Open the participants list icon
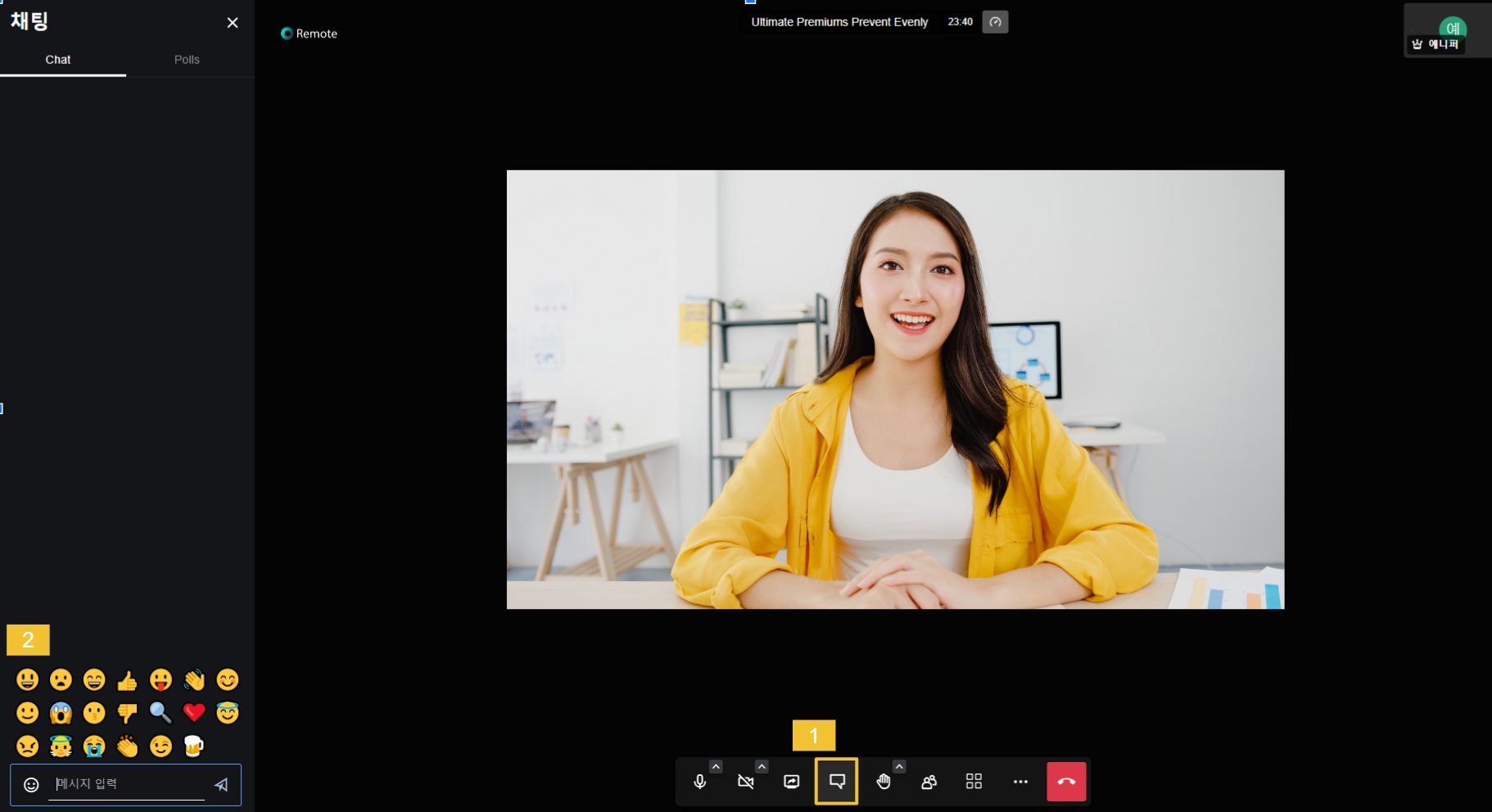Viewport: 1492px width, 812px height. coord(929,782)
